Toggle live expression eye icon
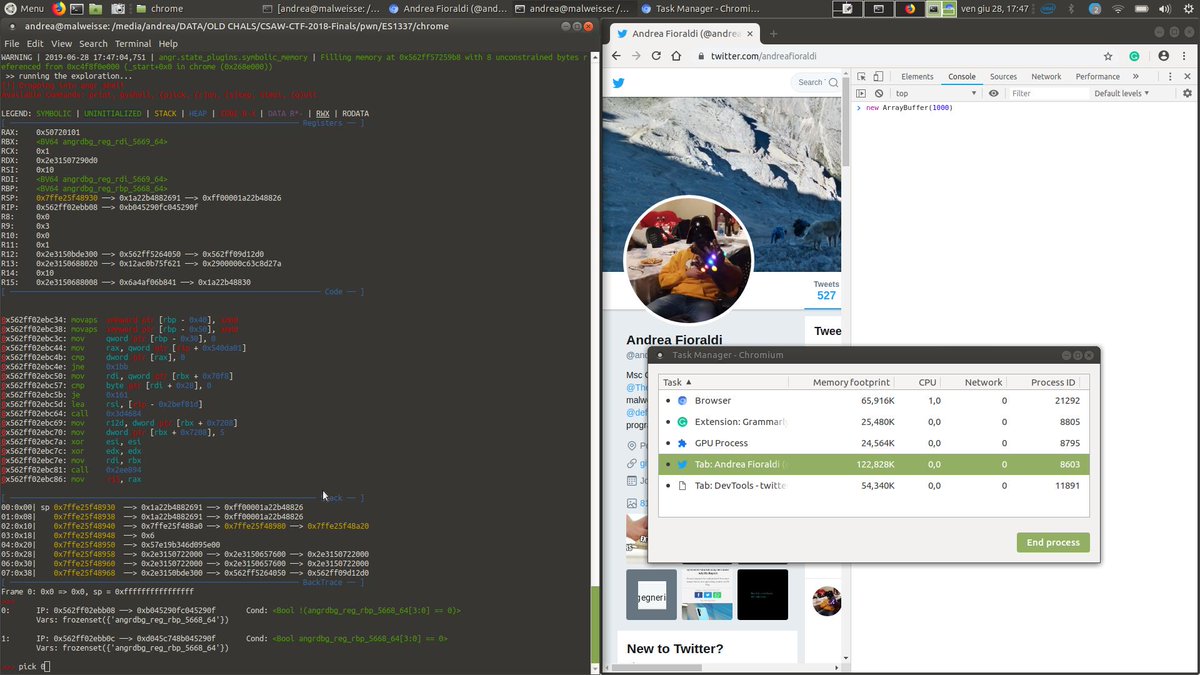 (x=993, y=93)
